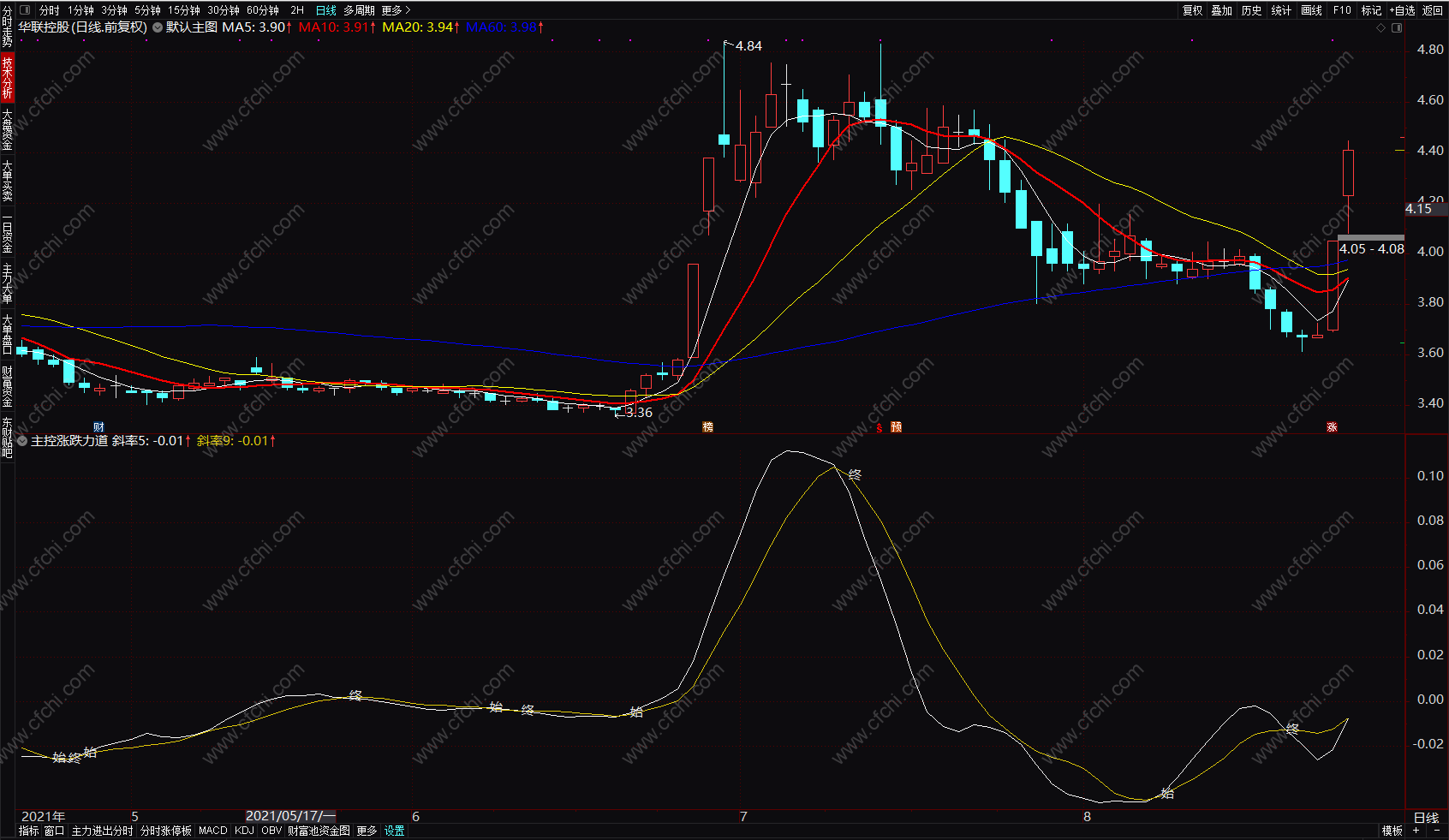This screenshot has height=840, width=1449.
Task: Click the 叠加 overlay button
Action: [1222, 10]
